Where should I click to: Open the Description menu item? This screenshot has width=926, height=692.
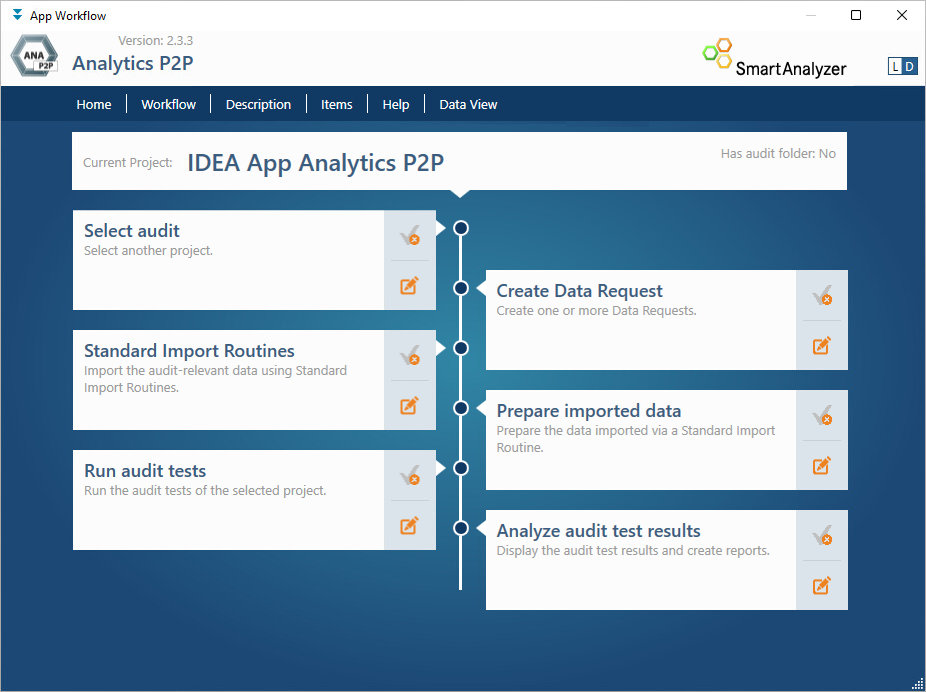[x=258, y=105]
